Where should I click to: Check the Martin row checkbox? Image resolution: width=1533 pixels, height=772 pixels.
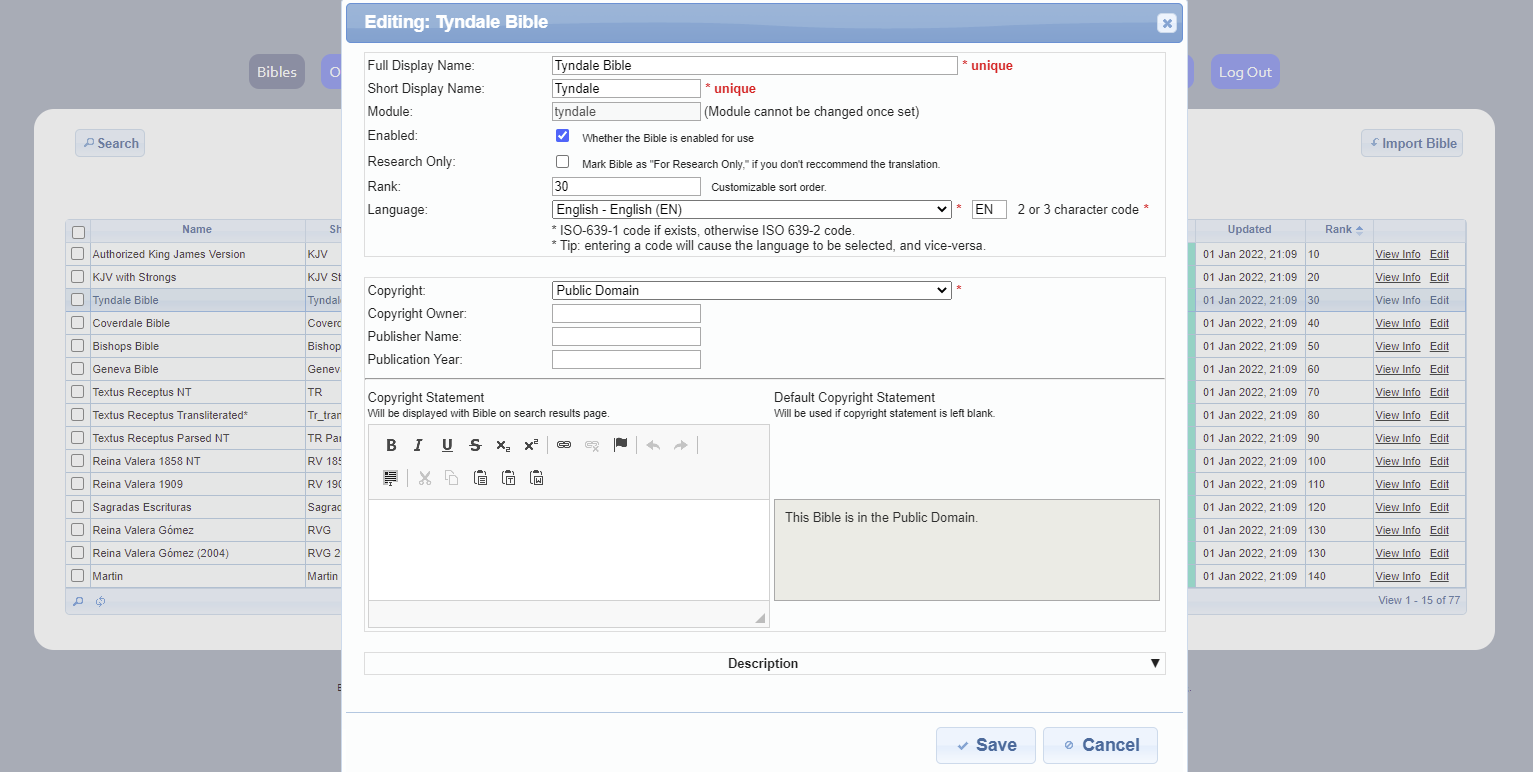point(78,576)
